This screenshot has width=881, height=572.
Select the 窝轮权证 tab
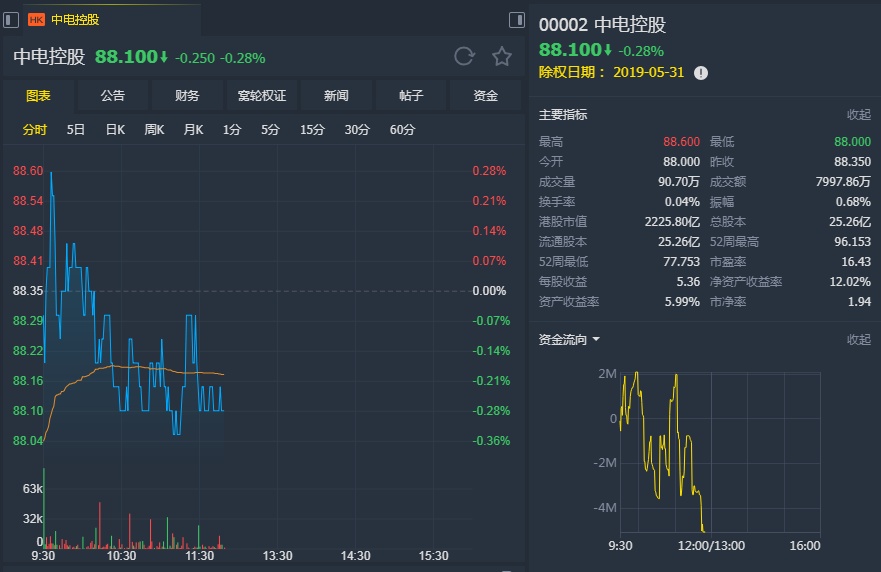click(262, 96)
